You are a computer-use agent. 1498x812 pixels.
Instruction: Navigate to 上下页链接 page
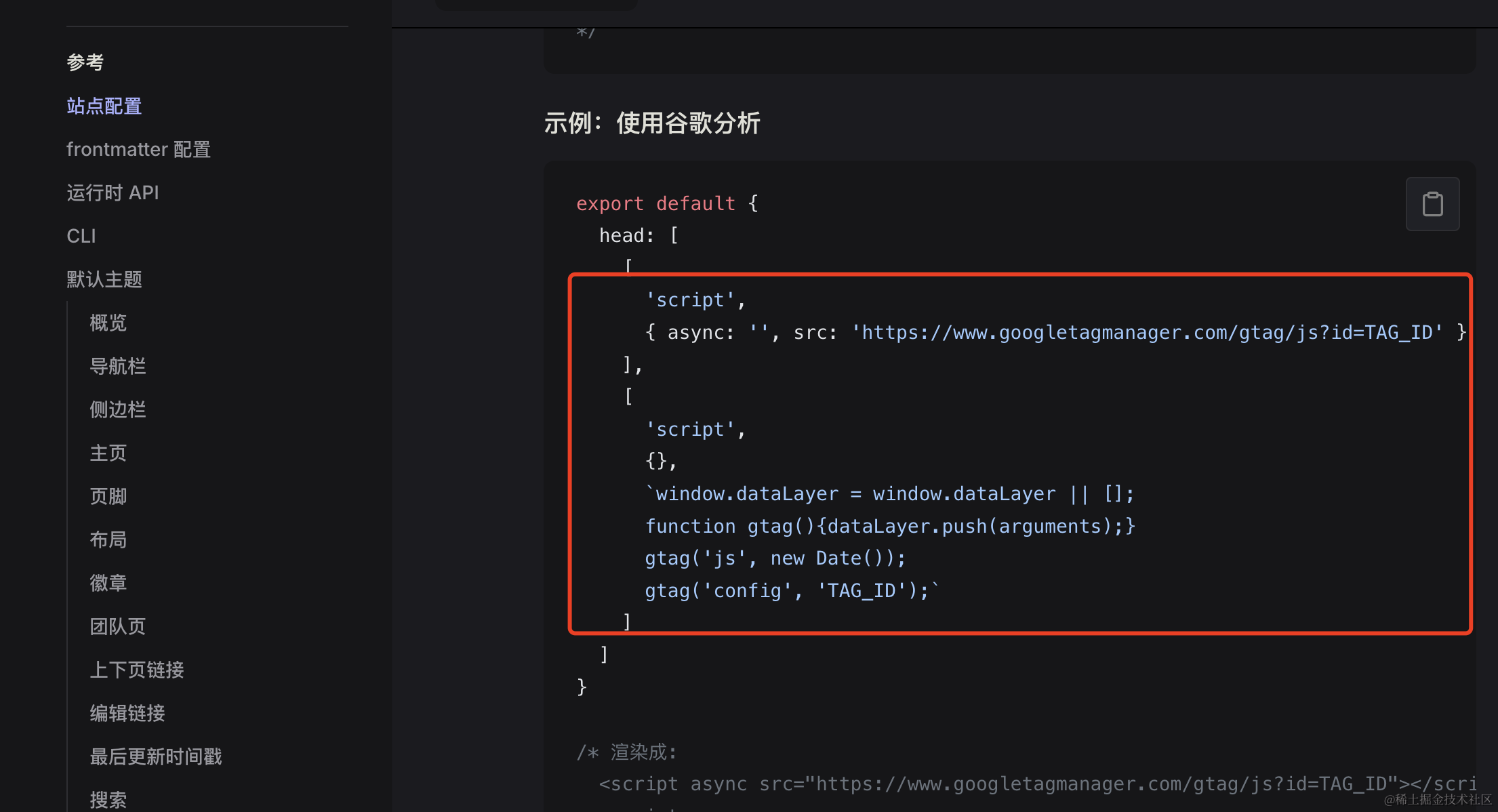click(x=137, y=670)
